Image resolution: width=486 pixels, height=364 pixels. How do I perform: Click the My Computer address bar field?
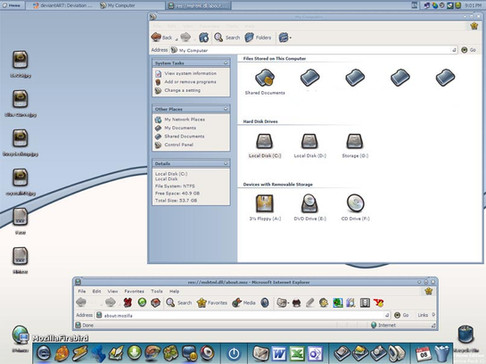313,50
